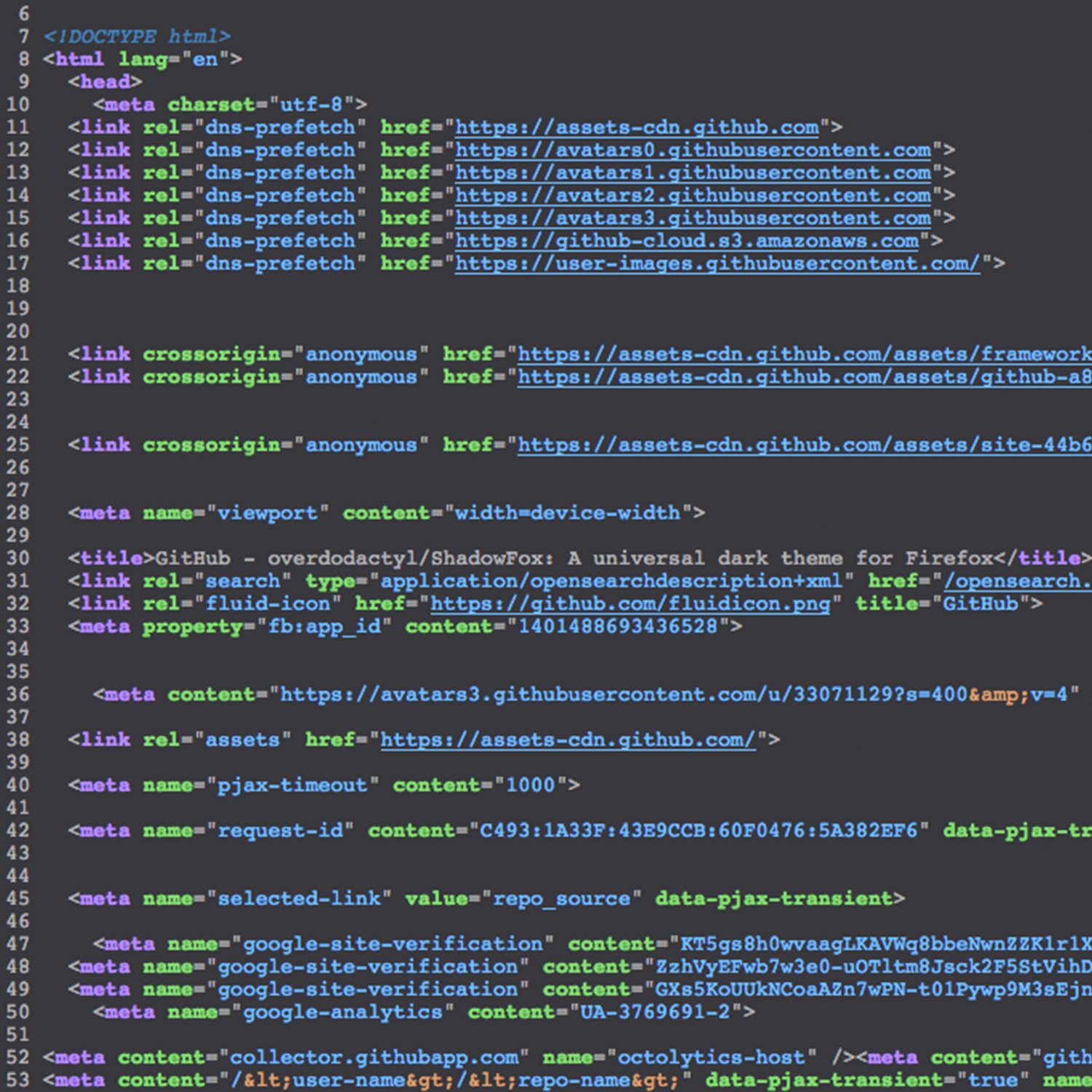Click the avatars3.githubusercontent.com link on line 15

tap(693, 218)
